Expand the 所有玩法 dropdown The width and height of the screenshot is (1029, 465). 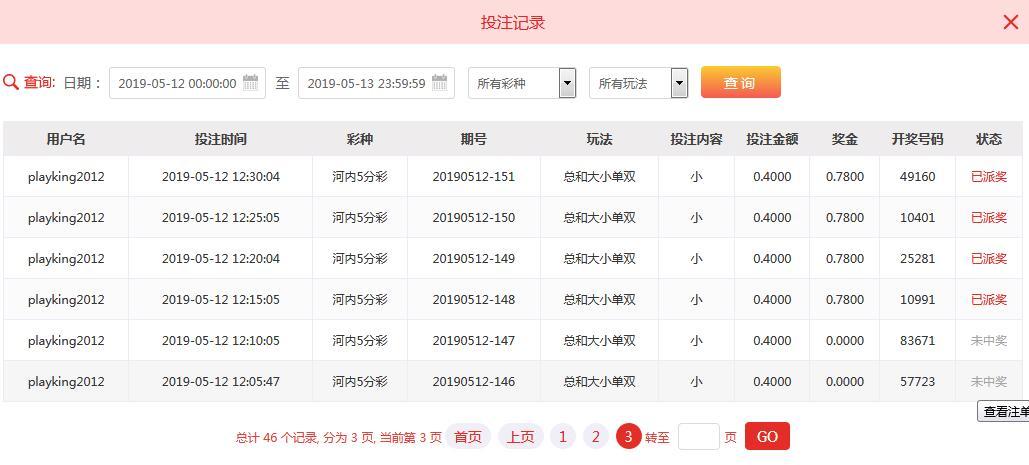(x=679, y=83)
